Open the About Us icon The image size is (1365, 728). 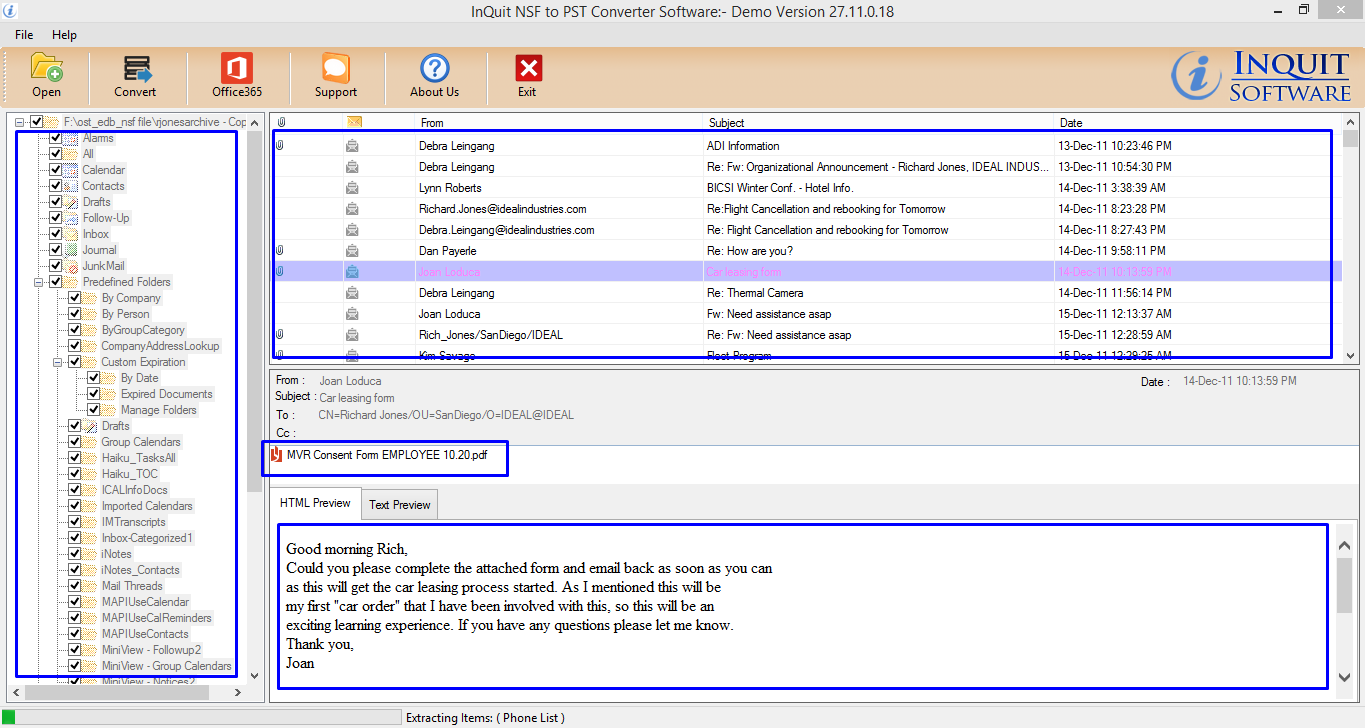tap(434, 68)
